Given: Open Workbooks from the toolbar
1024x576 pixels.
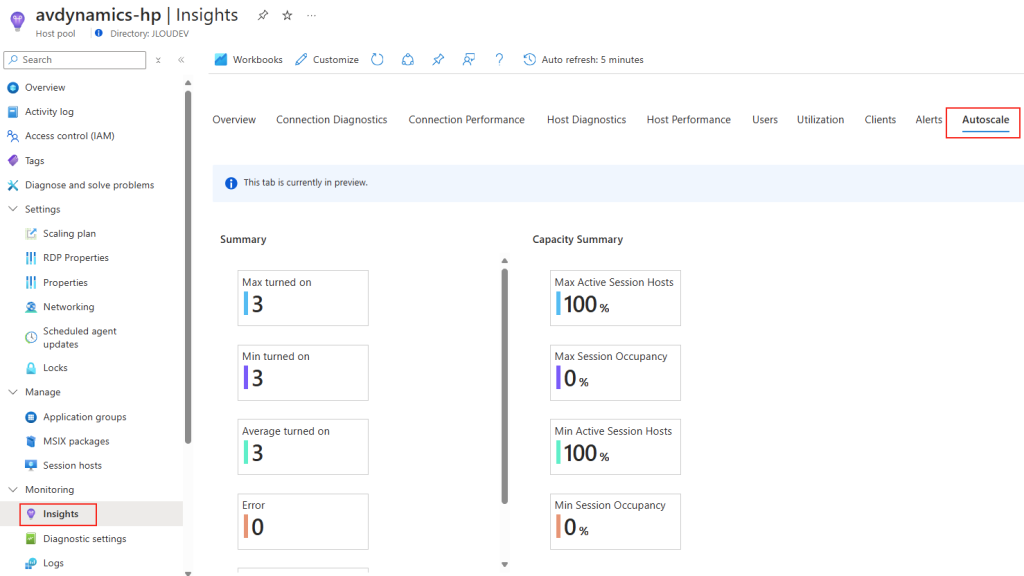Looking at the screenshot, I should pyautogui.click(x=249, y=59).
